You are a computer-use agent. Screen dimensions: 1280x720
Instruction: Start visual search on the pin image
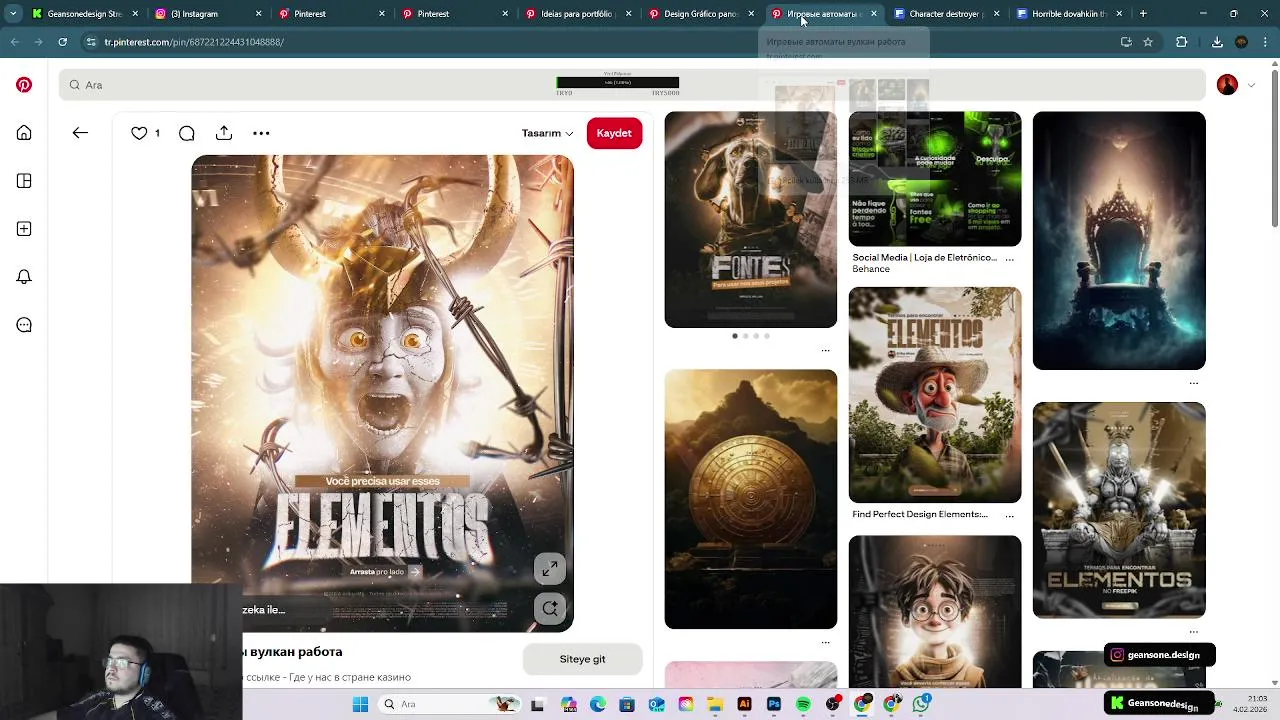(x=549, y=608)
